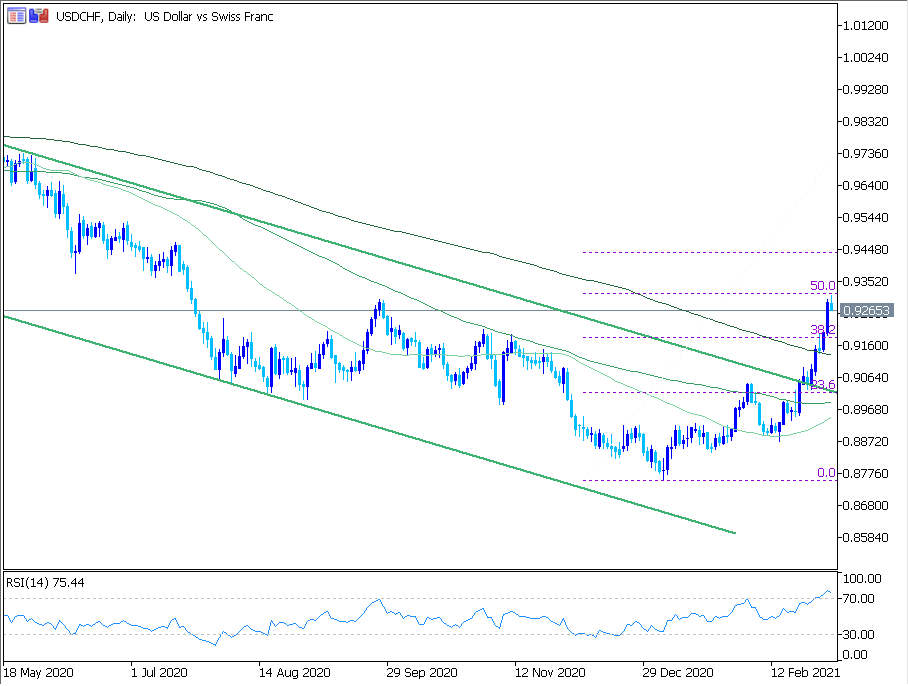Select the 0.0 Fibonacci level label
The image size is (908, 686).
point(826,473)
